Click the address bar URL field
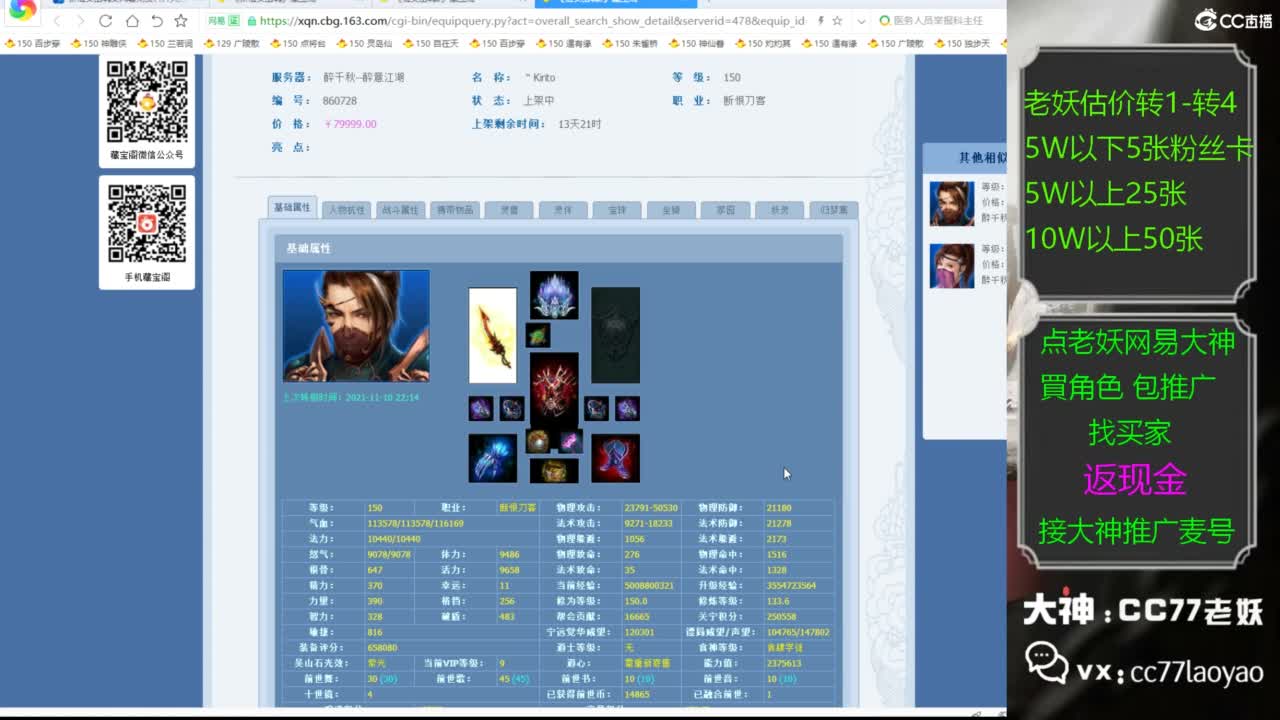Screen dimensions: 1280x720 coord(531,21)
